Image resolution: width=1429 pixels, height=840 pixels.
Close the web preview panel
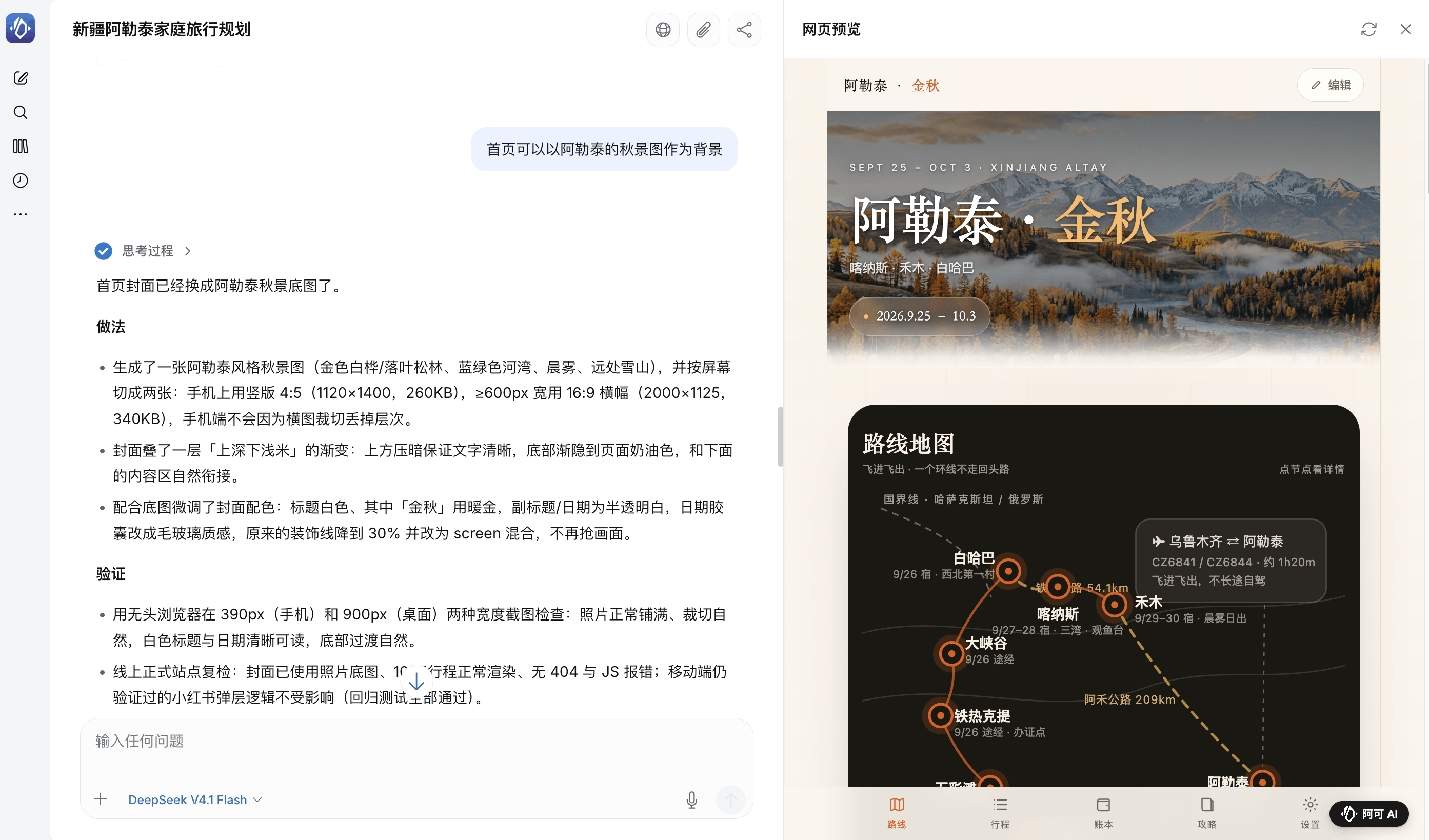click(1406, 29)
